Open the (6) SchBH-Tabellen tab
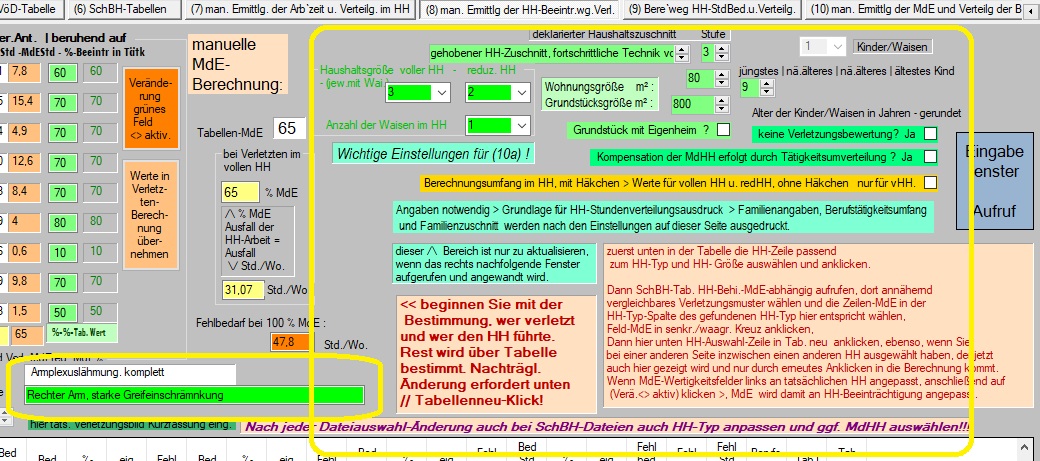Image resolution: width=1040 pixels, height=461 pixels. click(x=124, y=9)
